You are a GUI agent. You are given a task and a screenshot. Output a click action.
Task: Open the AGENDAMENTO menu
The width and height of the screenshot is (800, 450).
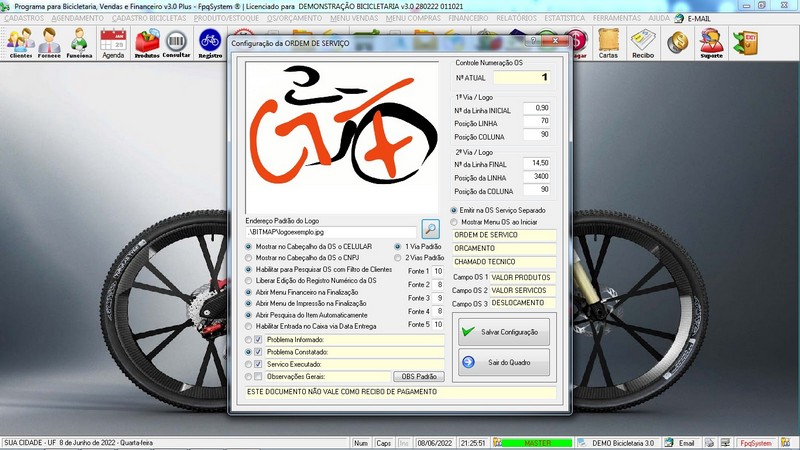pyautogui.click(x=78, y=18)
